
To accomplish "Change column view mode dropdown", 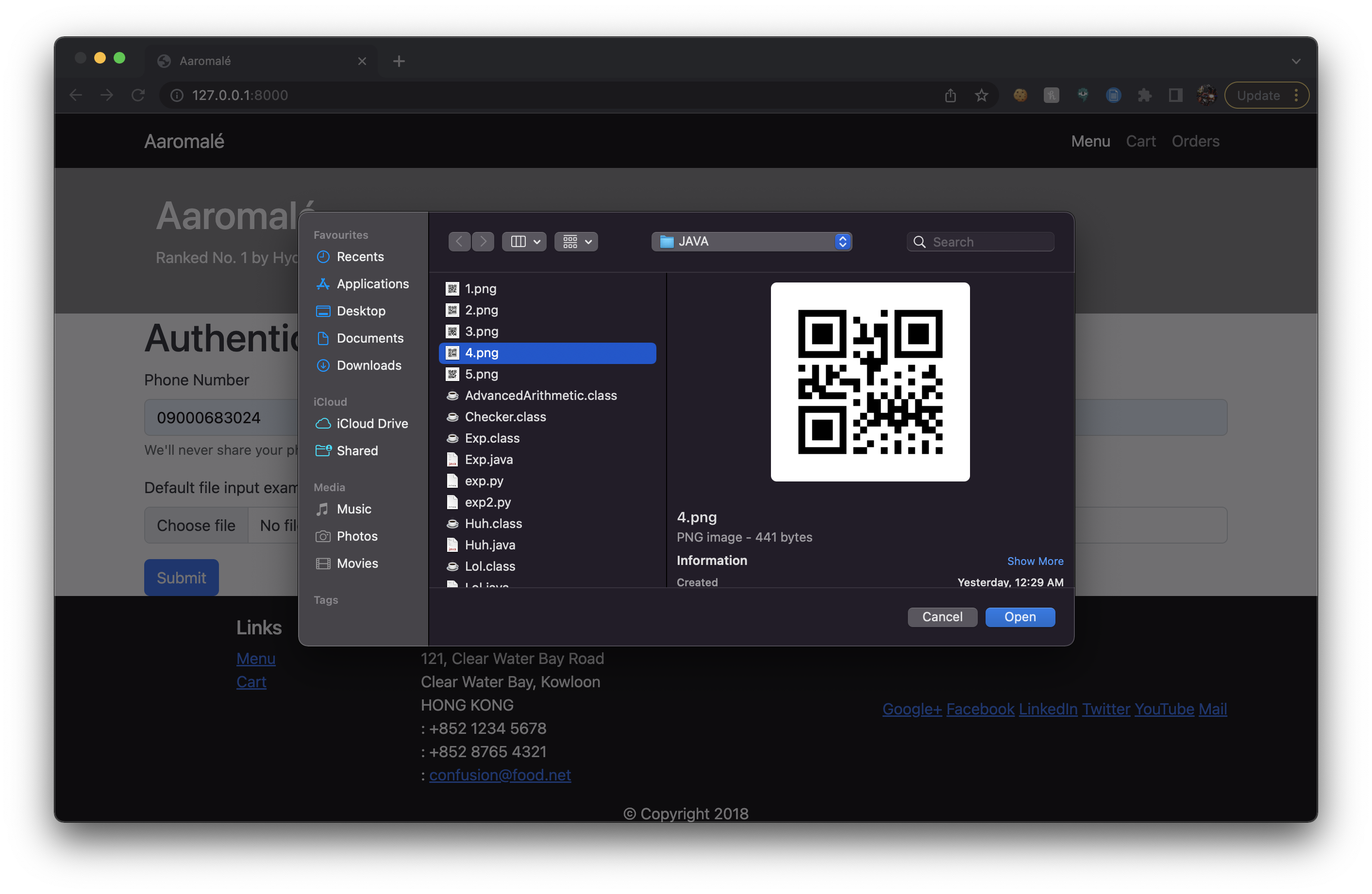I will 525,242.
